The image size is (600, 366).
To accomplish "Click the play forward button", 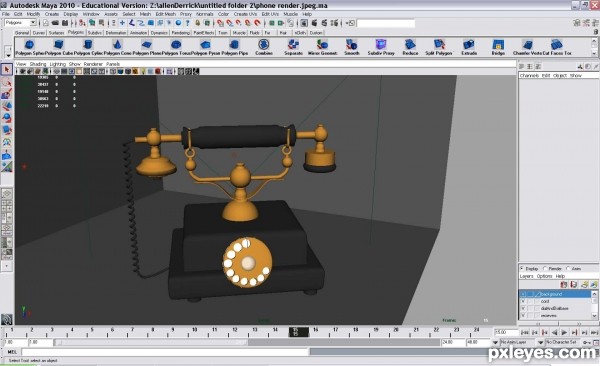I will (x=564, y=333).
